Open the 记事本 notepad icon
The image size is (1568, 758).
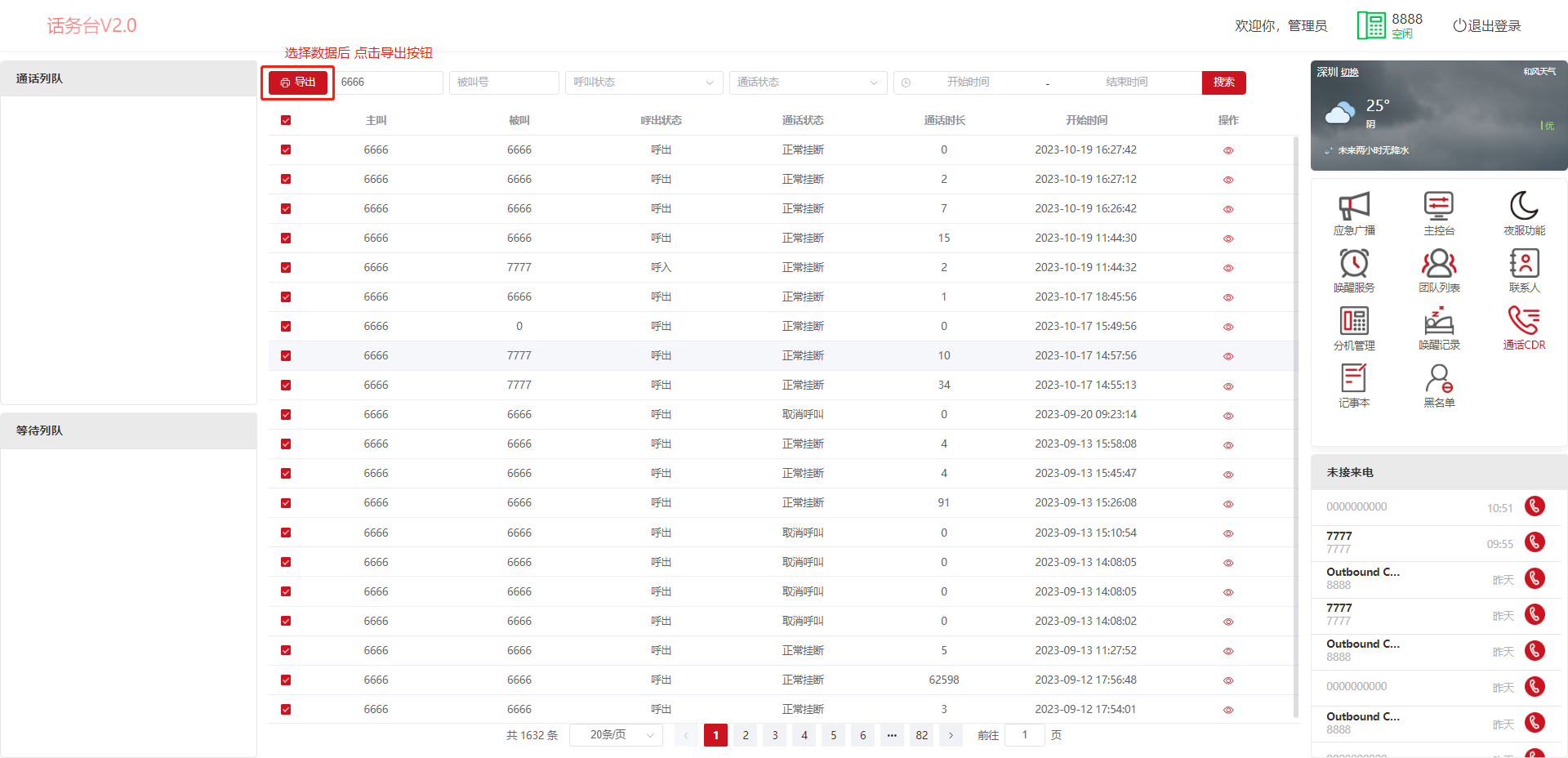click(1353, 385)
